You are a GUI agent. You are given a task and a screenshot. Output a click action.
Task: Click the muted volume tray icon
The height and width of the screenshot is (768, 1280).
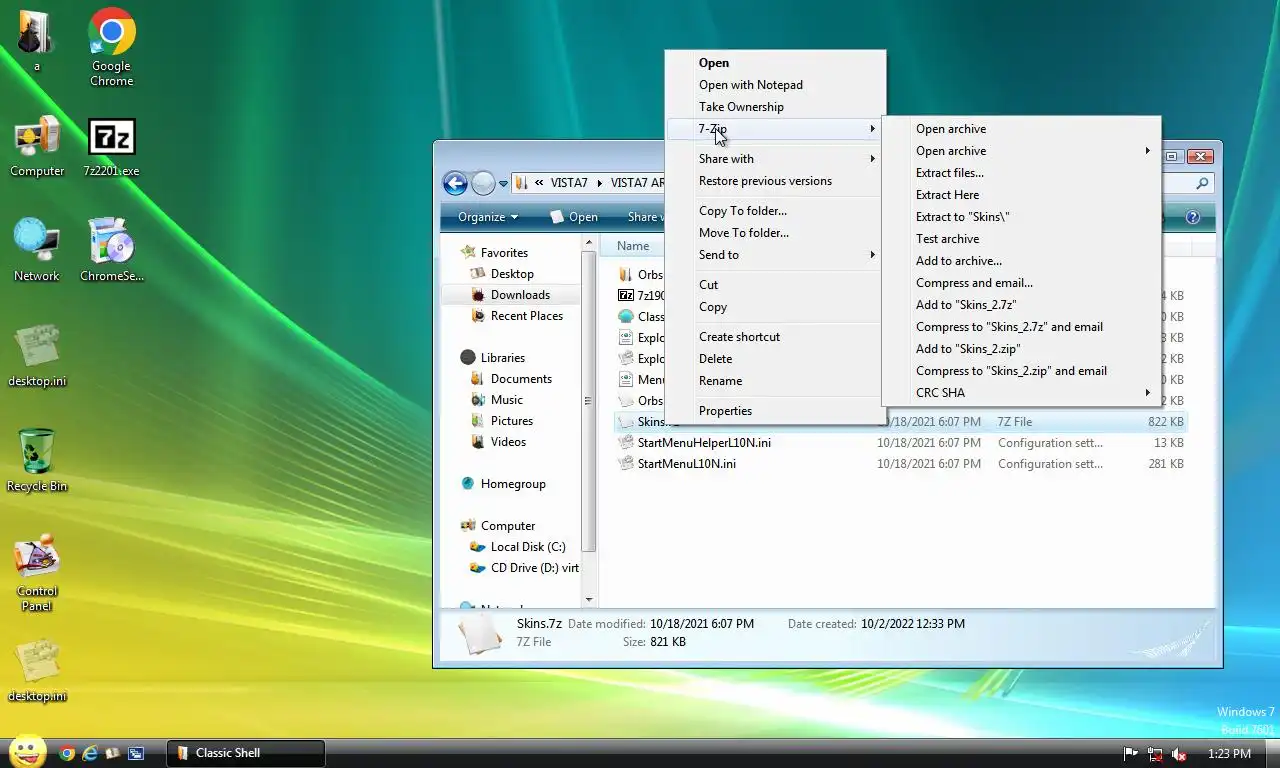1179,754
